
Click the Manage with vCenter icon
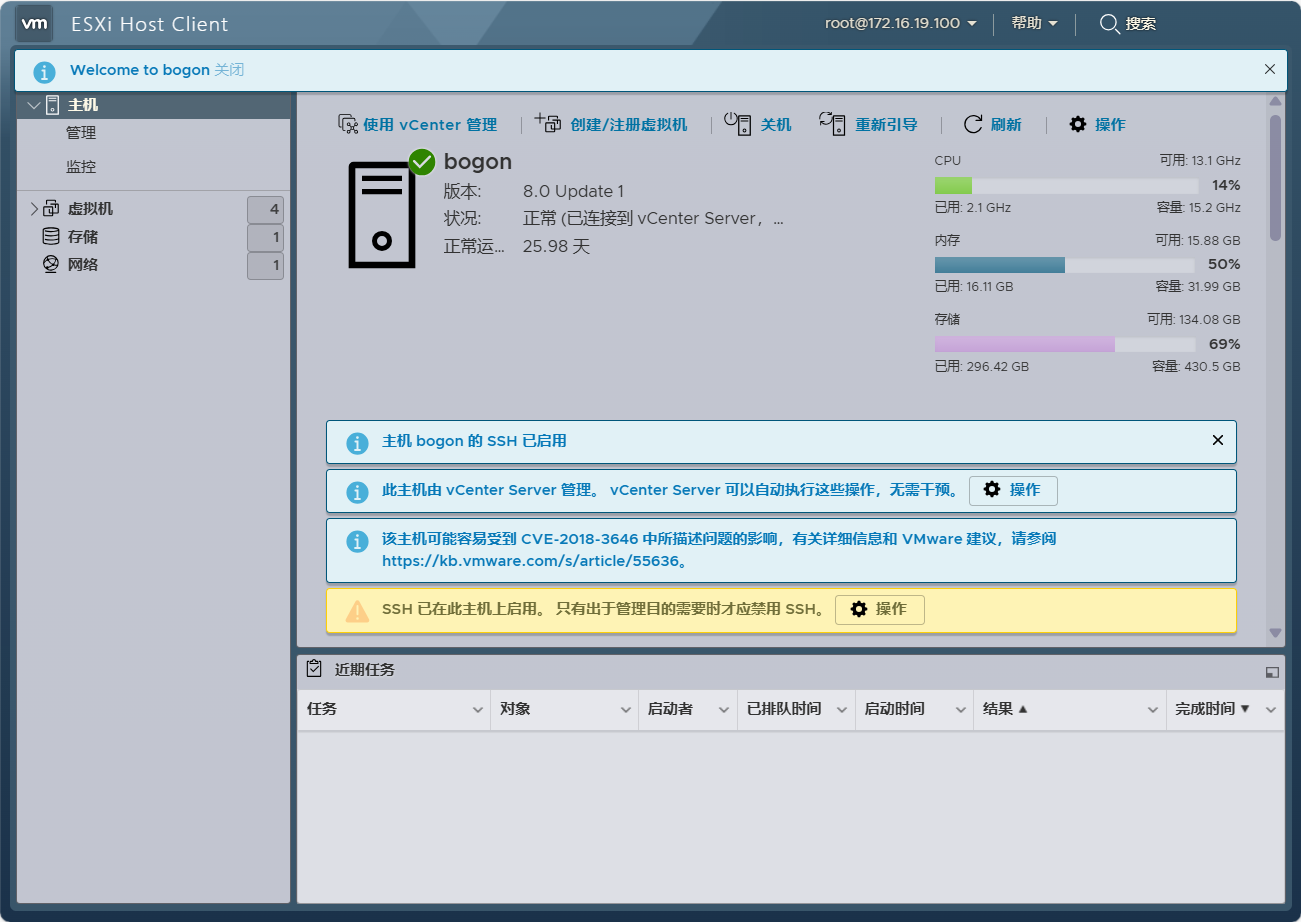(x=348, y=124)
